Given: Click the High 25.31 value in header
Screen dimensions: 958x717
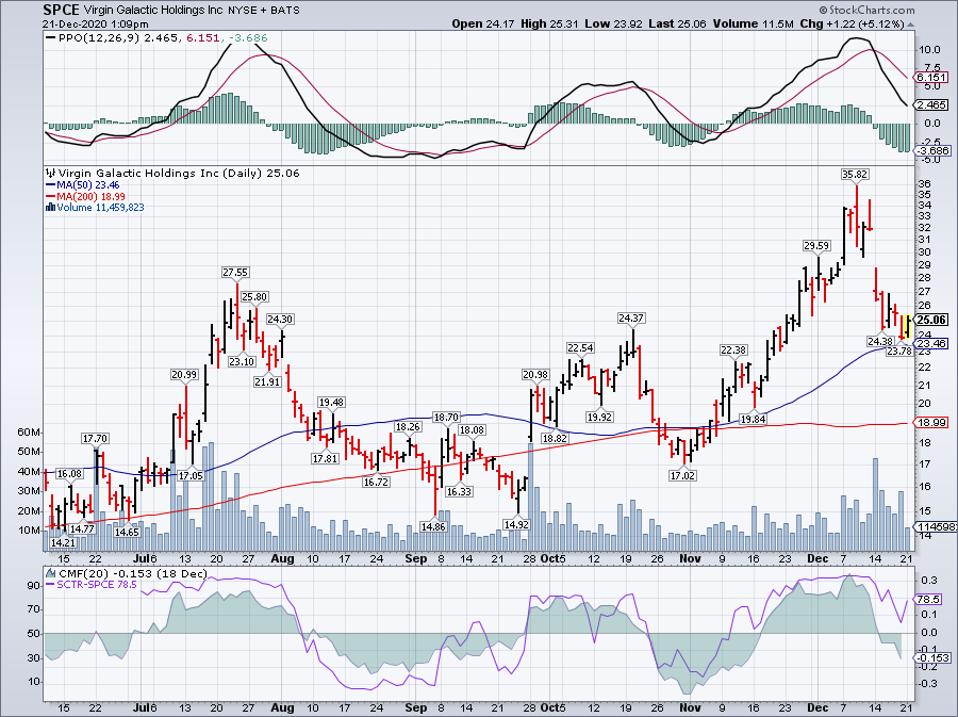Looking at the screenshot, I should click(549, 24).
